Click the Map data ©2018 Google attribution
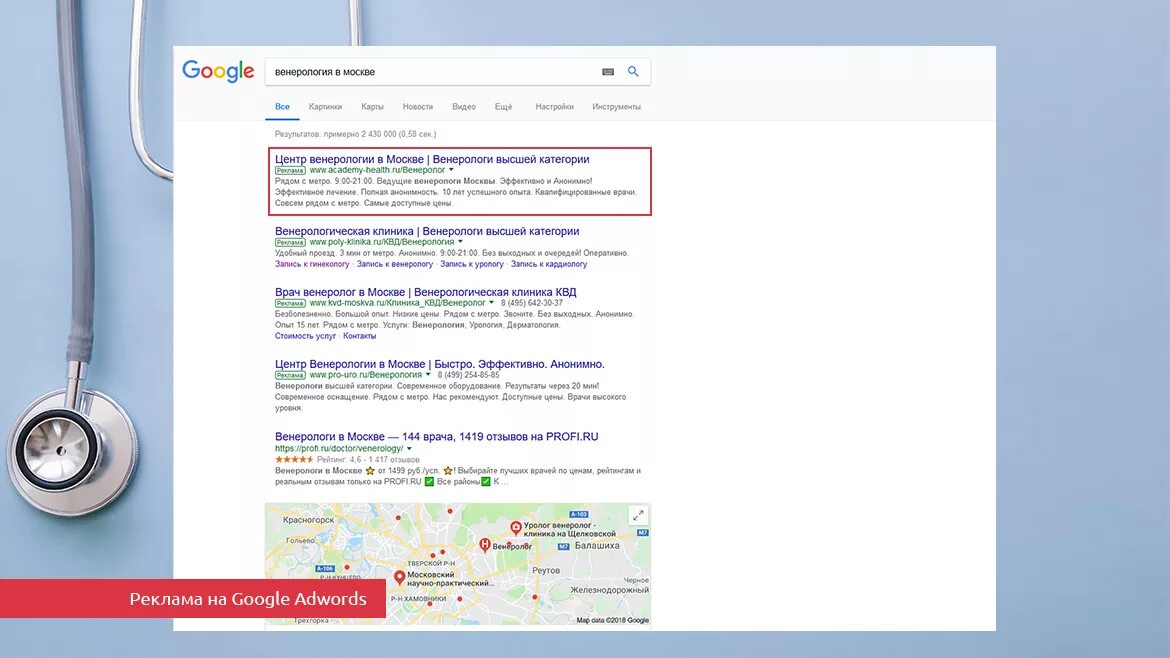Viewport: 1170px width, 658px height. (613, 620)
